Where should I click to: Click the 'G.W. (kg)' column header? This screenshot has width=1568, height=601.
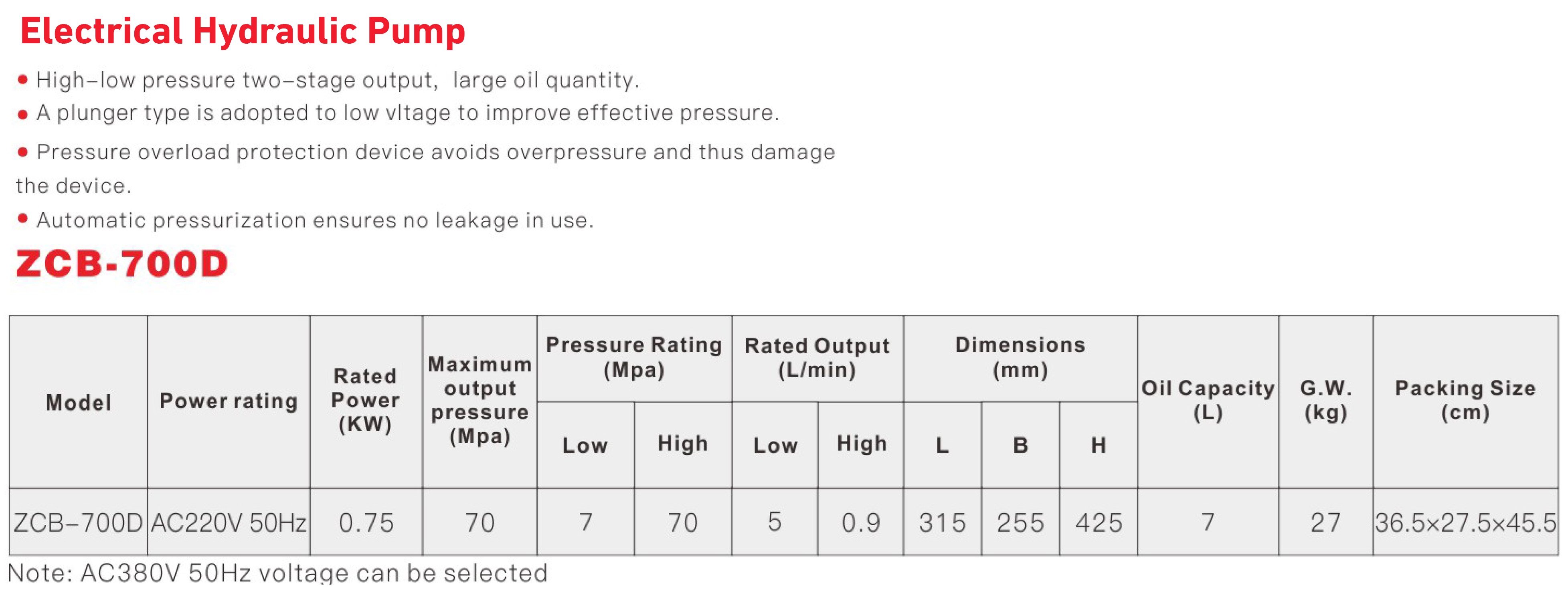click(1326, 400)
